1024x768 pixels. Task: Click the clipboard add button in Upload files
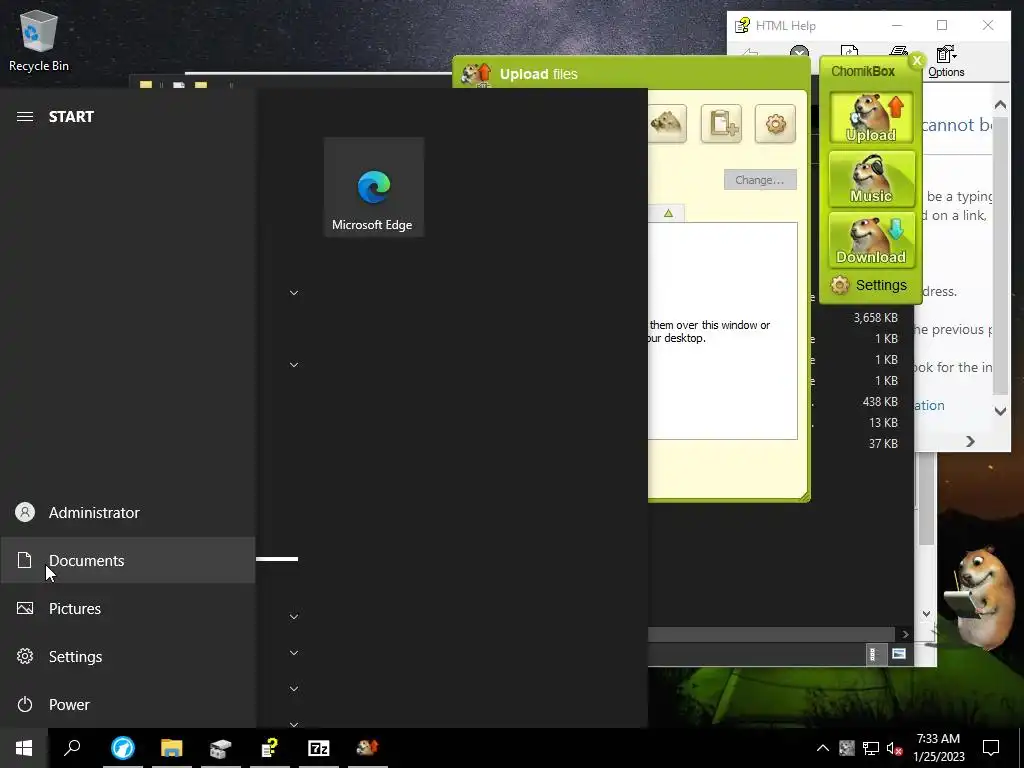(x=722, y=123)
